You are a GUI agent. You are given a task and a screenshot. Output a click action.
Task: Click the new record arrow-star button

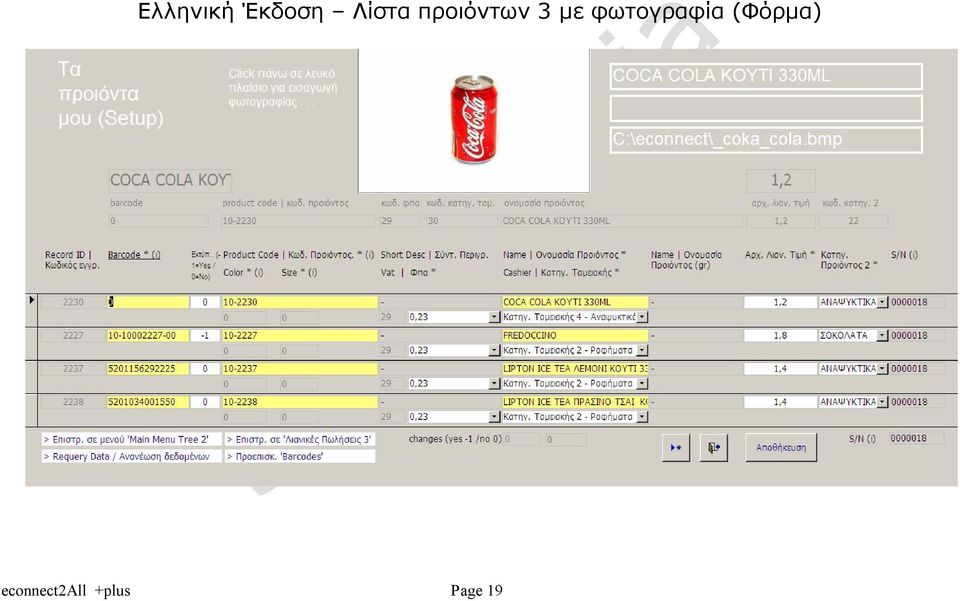676,448
